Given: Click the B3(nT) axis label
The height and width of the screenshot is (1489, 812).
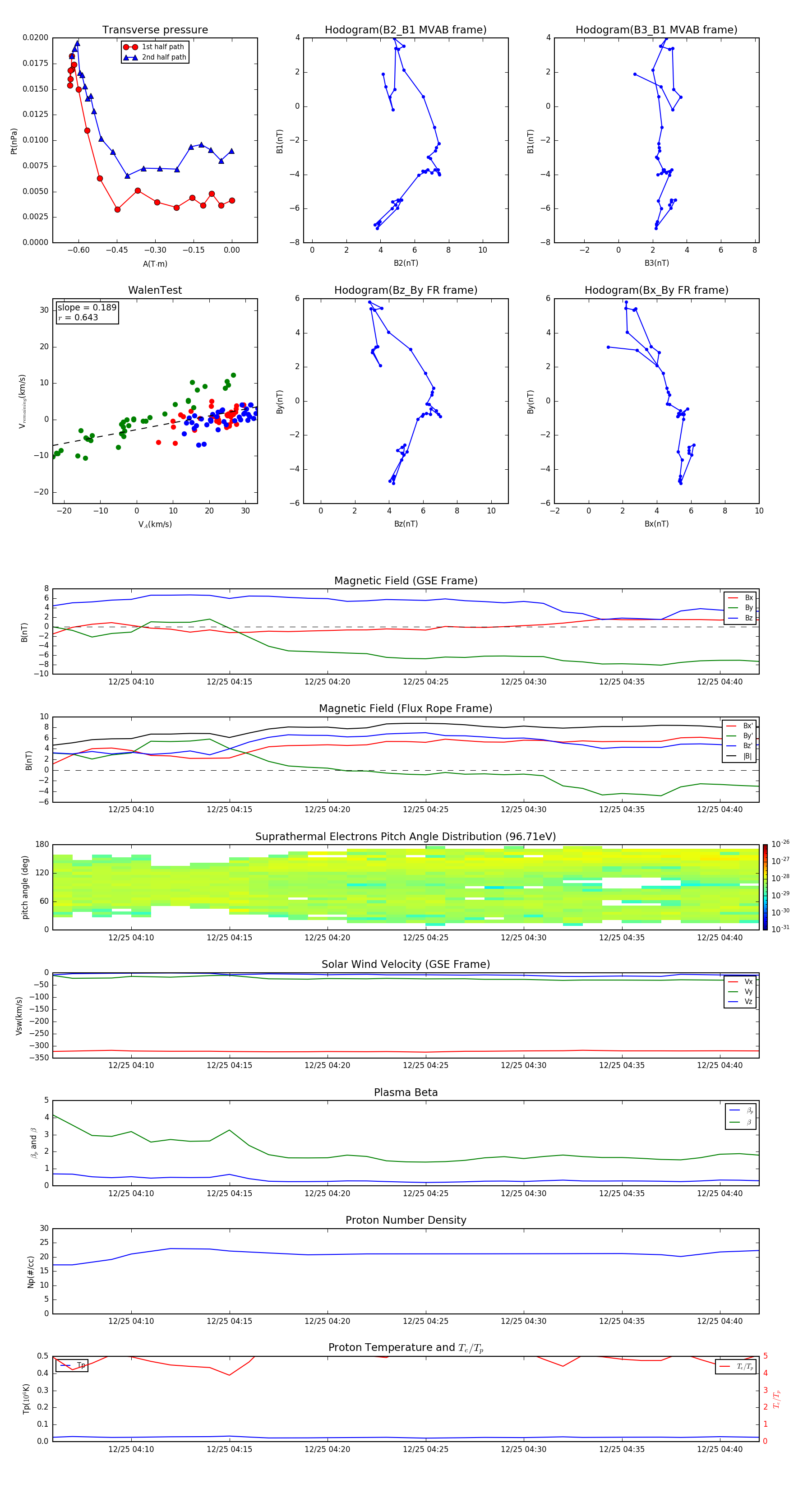Looking at the screenshot, I should 656,263.
